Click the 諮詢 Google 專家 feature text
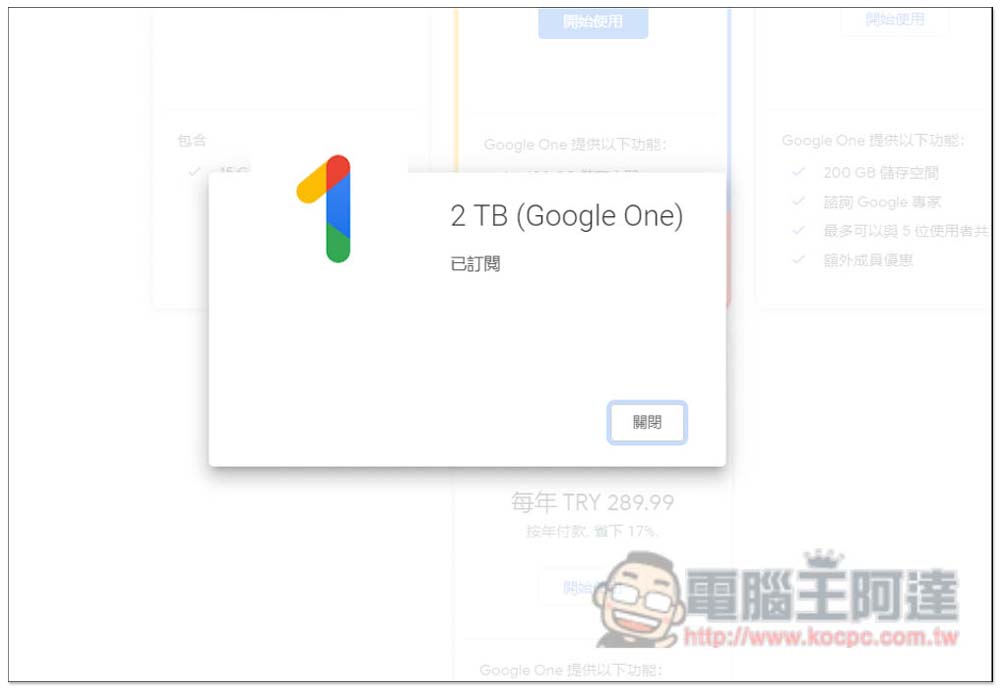This screenshot has height=690, width=1000. tap(882, 202)
